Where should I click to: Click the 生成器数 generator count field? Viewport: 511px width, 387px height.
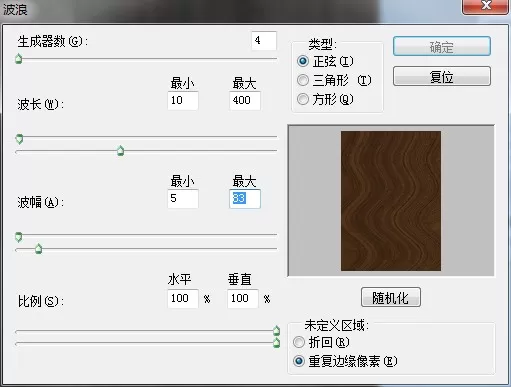(x=264, y=41)
